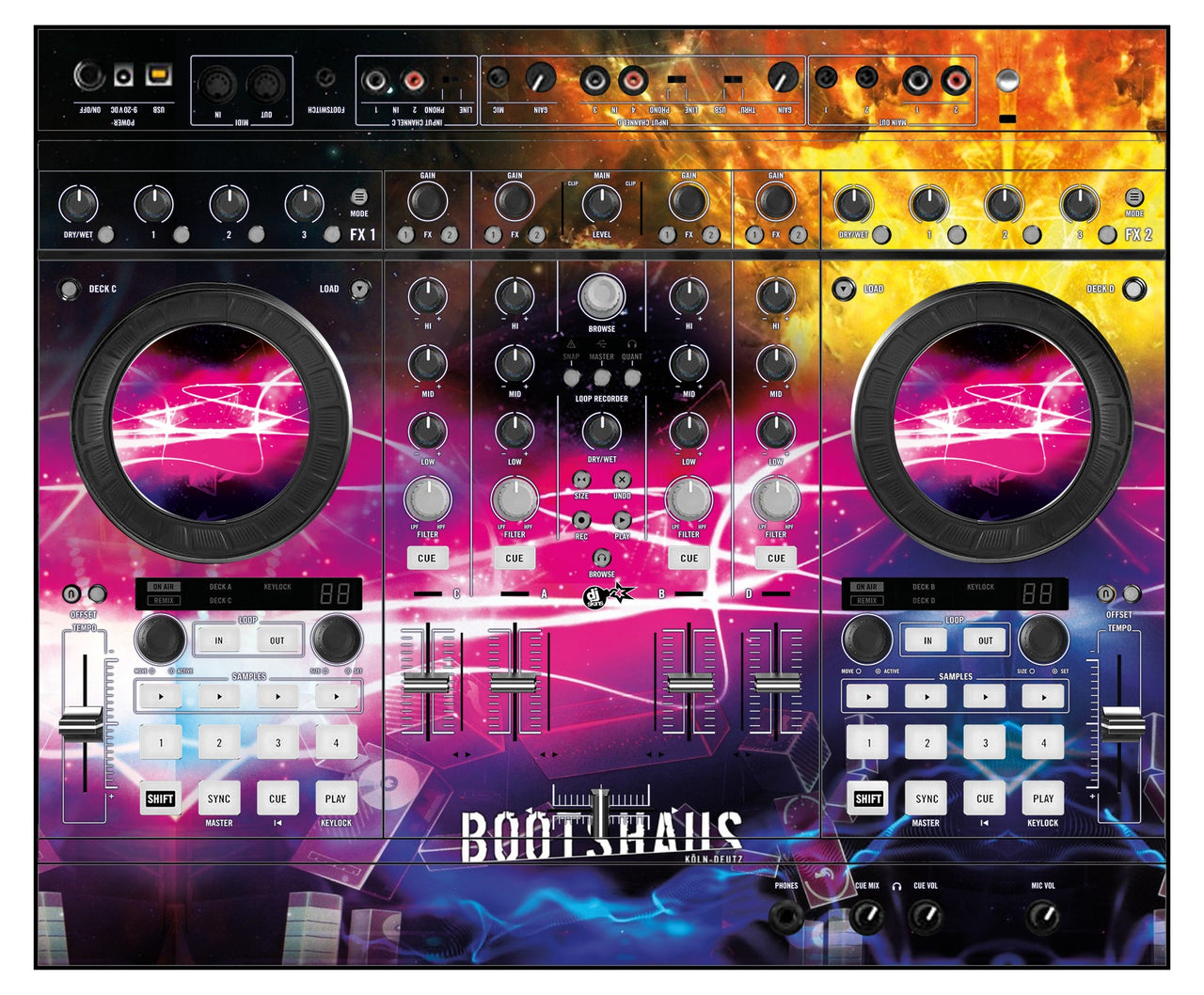Click left deck Loop Move knob
Image resolution: width=1204 pixels, height=995 pixels.
[x=160, y=640]
